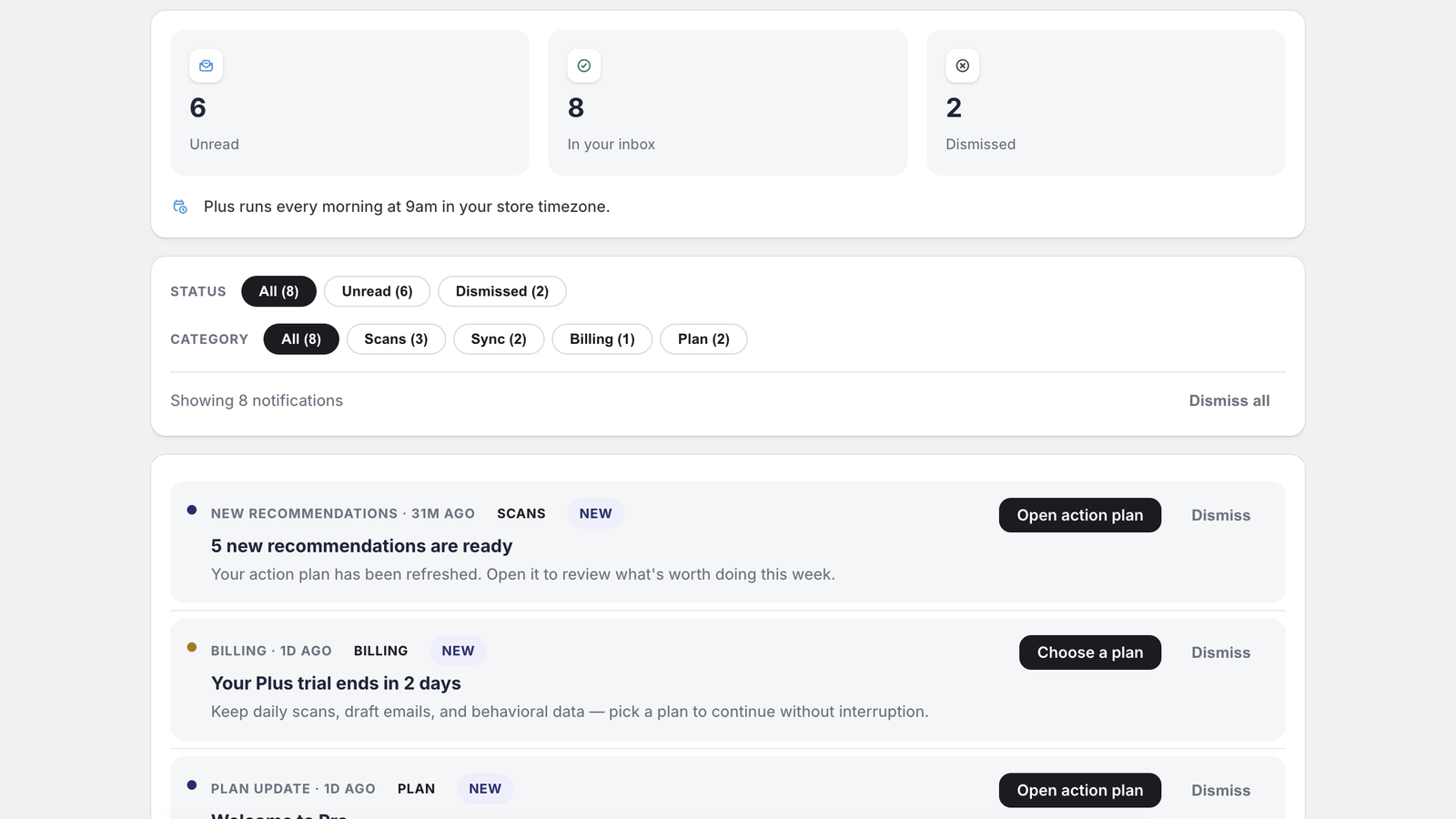
Task: Filter category by Plan (2)
Action: pyautogui.click(x=703, y=339)
